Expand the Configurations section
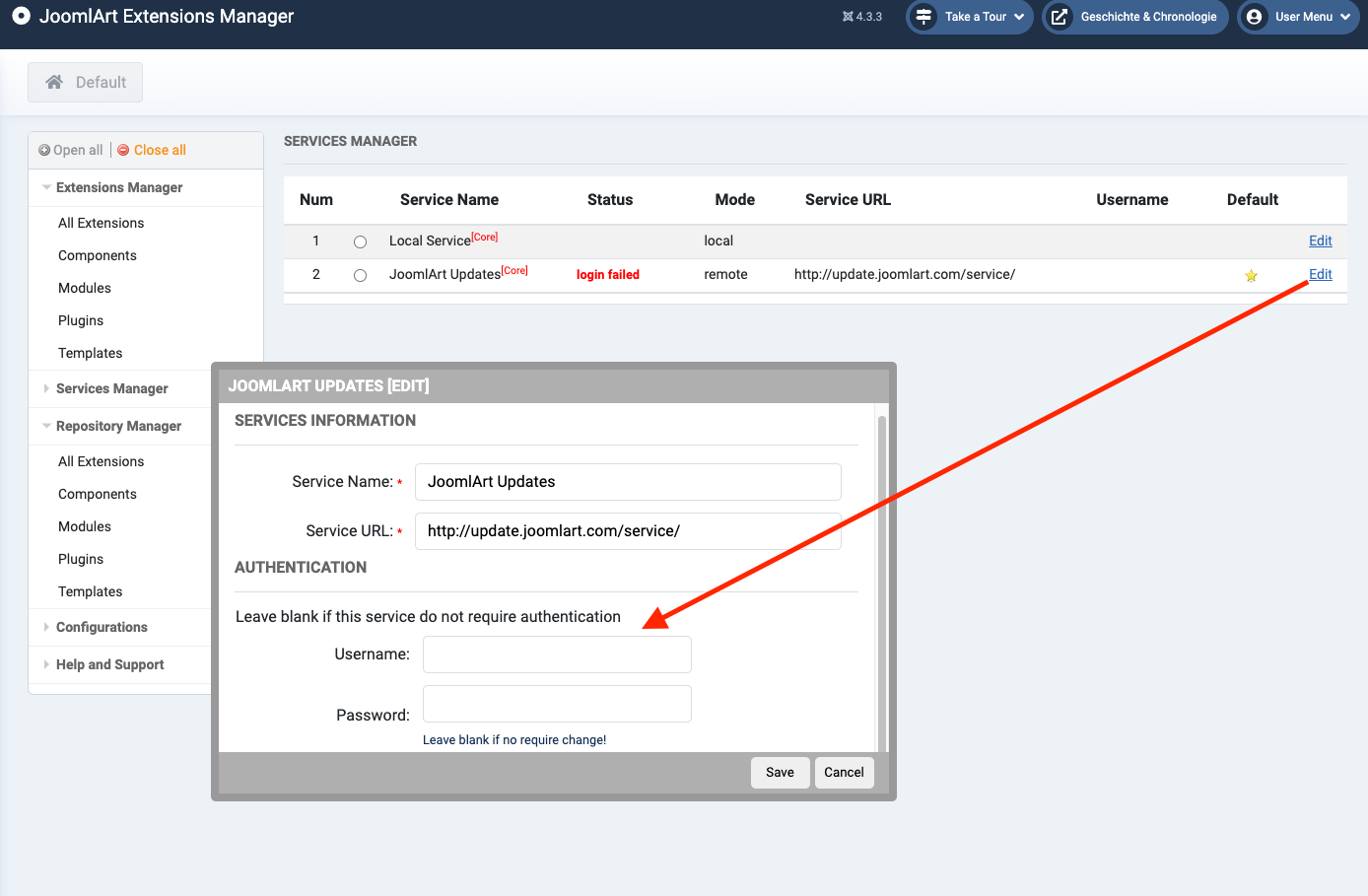 click(x=102, y=627)
